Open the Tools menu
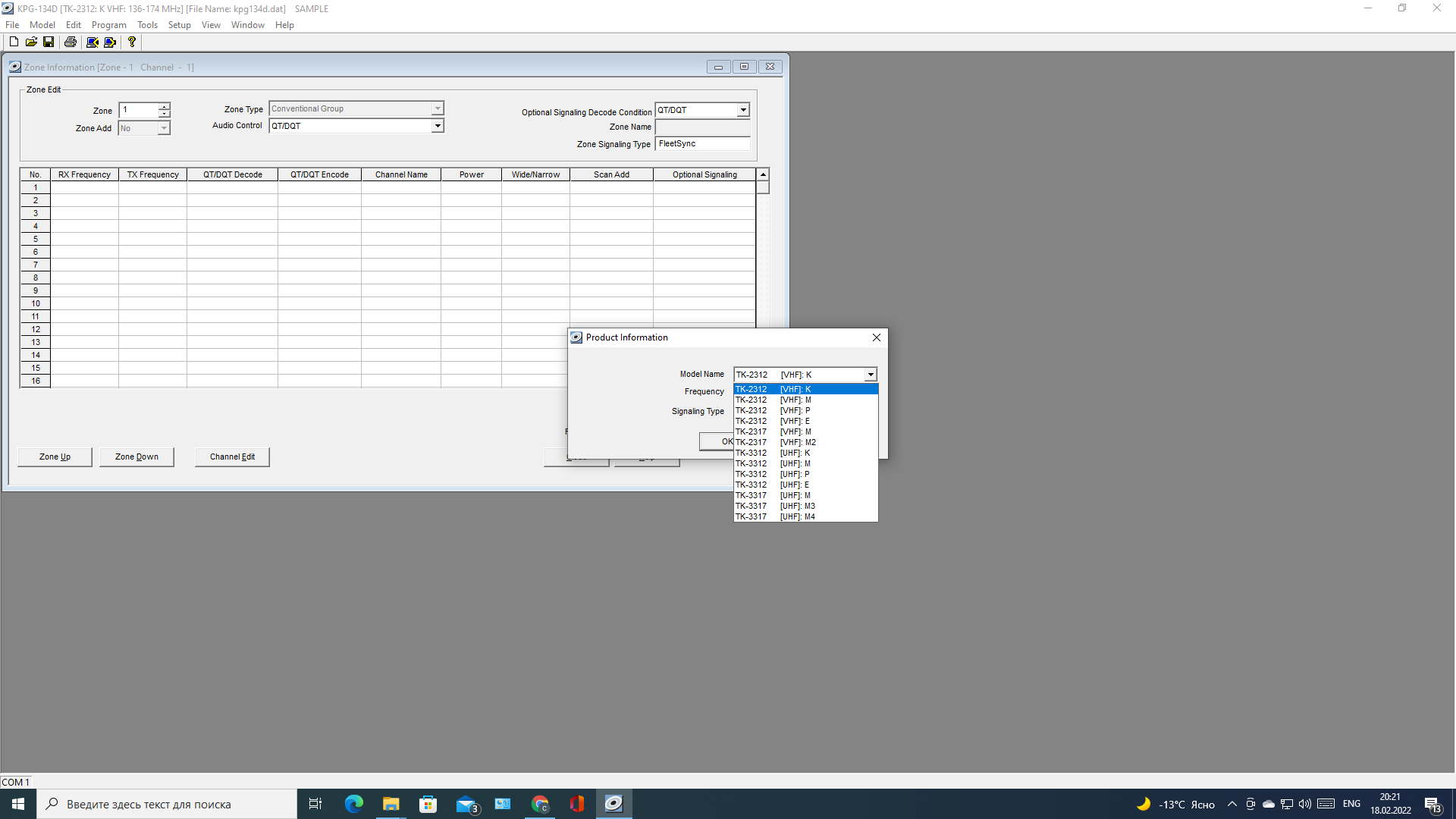Image resolution: width=1456 pixels, height=819 pixels. pyautogui.click(x=147, y=25)
